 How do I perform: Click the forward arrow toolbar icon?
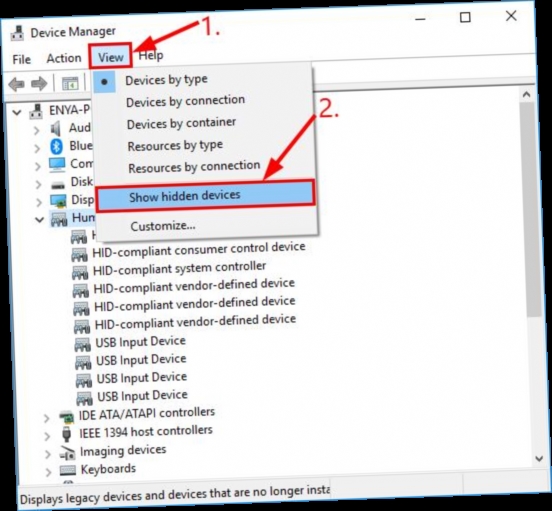(x=39, y=84)
